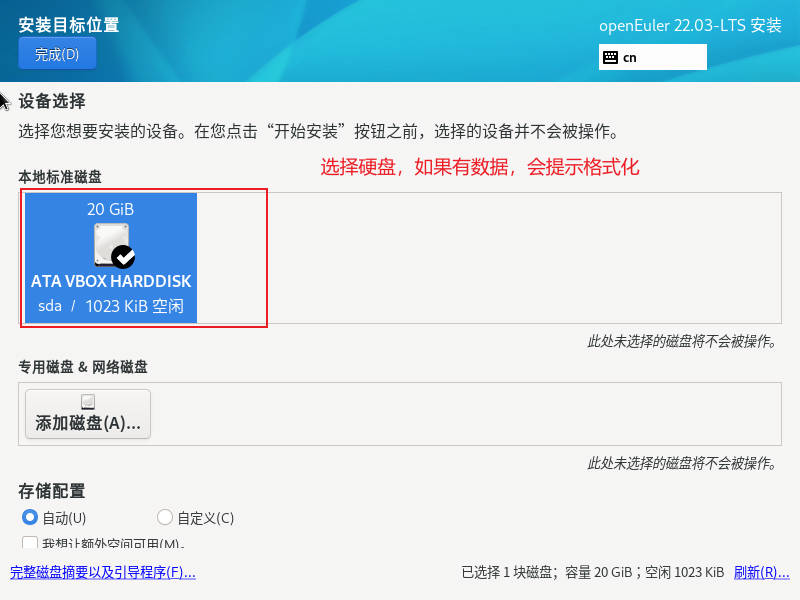The width and height of the screenshot is (800, 600).
Task: Click the cn keyboard layout indicator box
Action: (x=653, y=57)
